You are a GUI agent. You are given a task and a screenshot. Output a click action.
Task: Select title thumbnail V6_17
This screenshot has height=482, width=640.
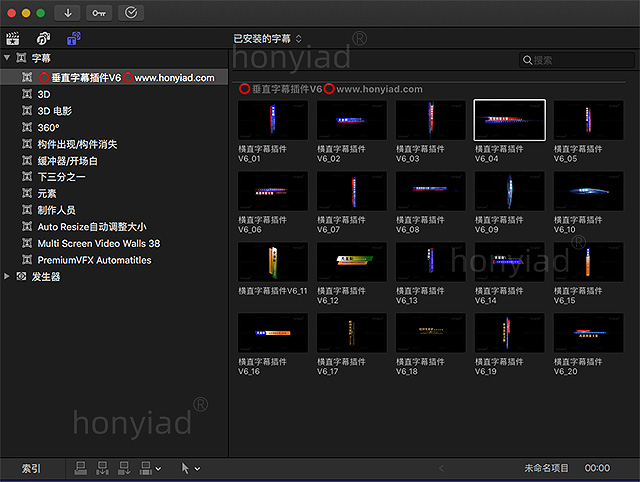tap(352, 333)
